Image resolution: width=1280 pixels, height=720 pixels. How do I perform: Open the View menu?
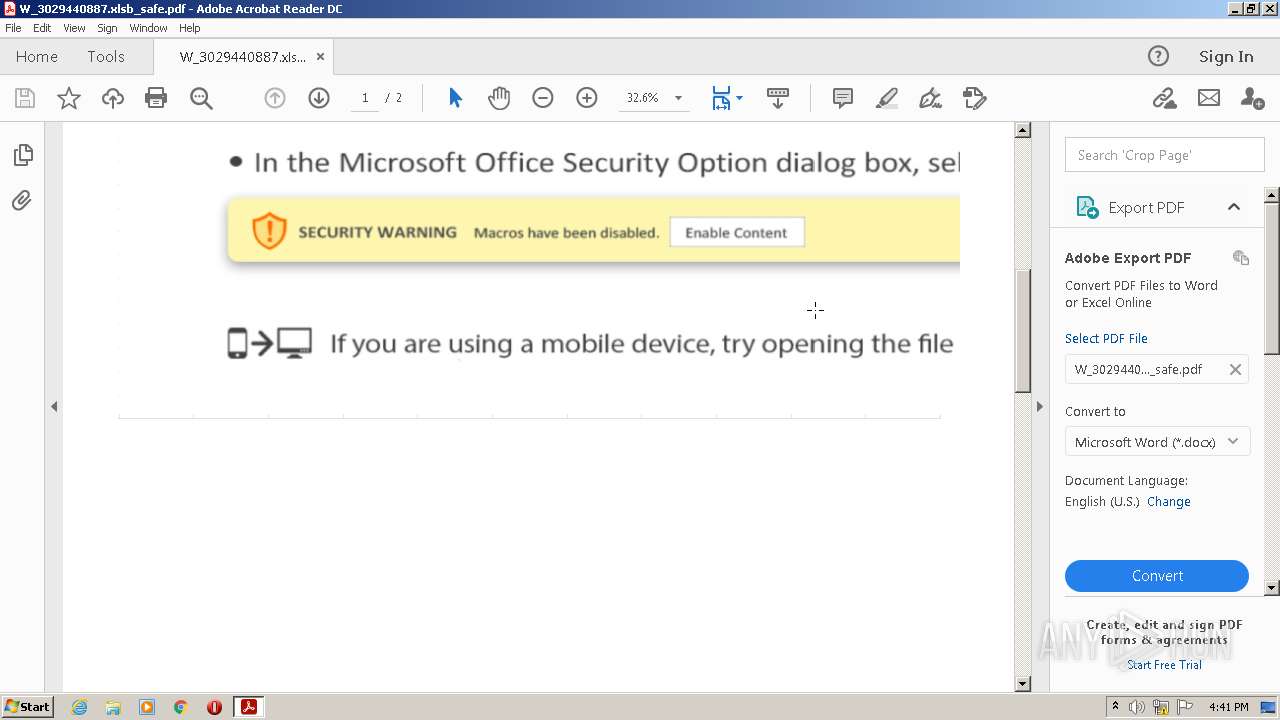click(74, 28)
